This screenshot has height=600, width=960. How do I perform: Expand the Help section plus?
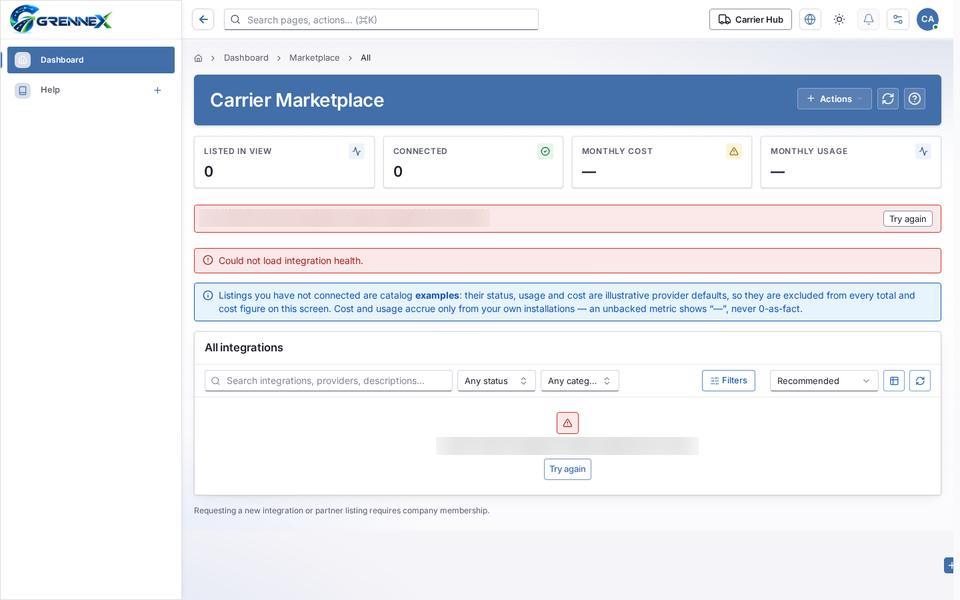[x=157, y=91]
